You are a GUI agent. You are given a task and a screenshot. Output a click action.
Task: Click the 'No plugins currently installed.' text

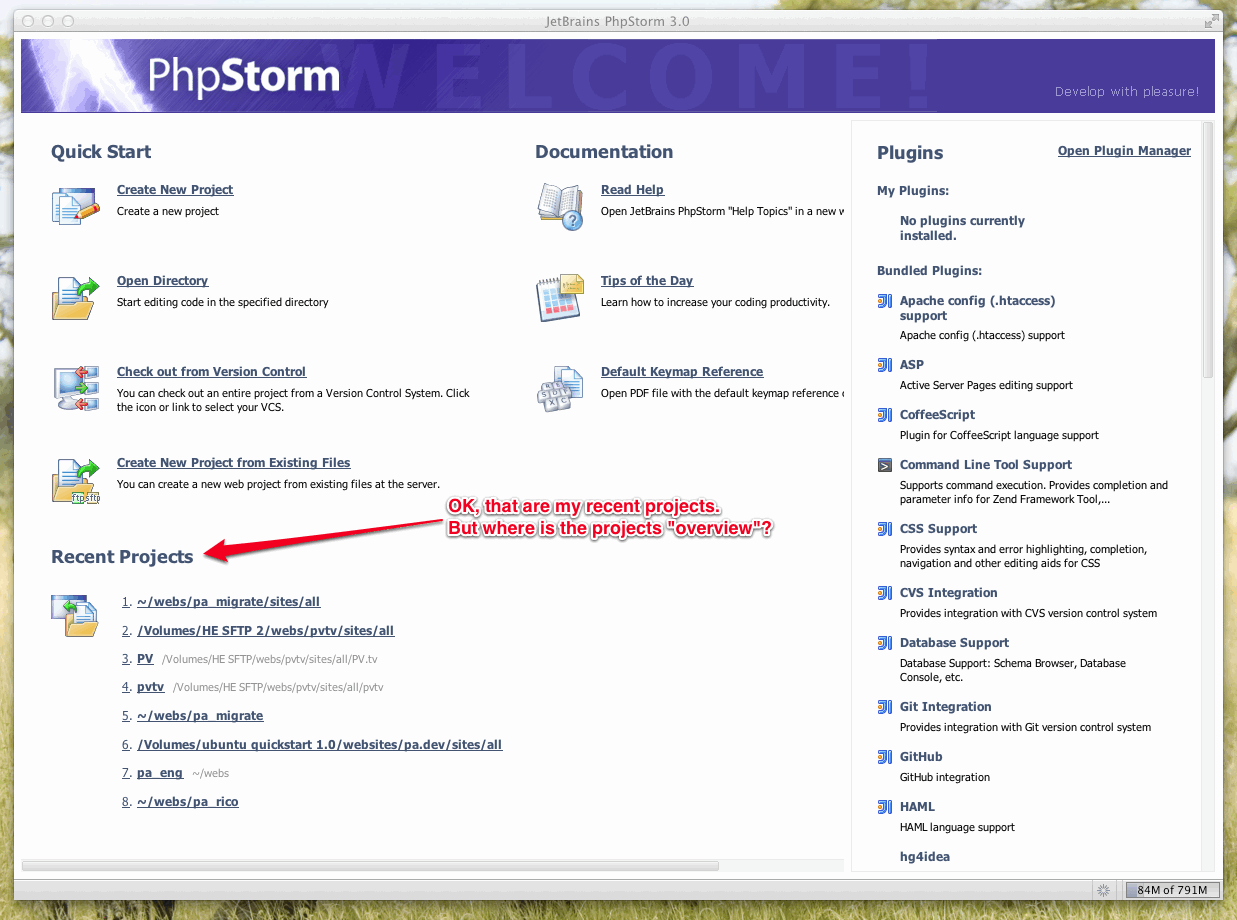[x=962, y=228]
